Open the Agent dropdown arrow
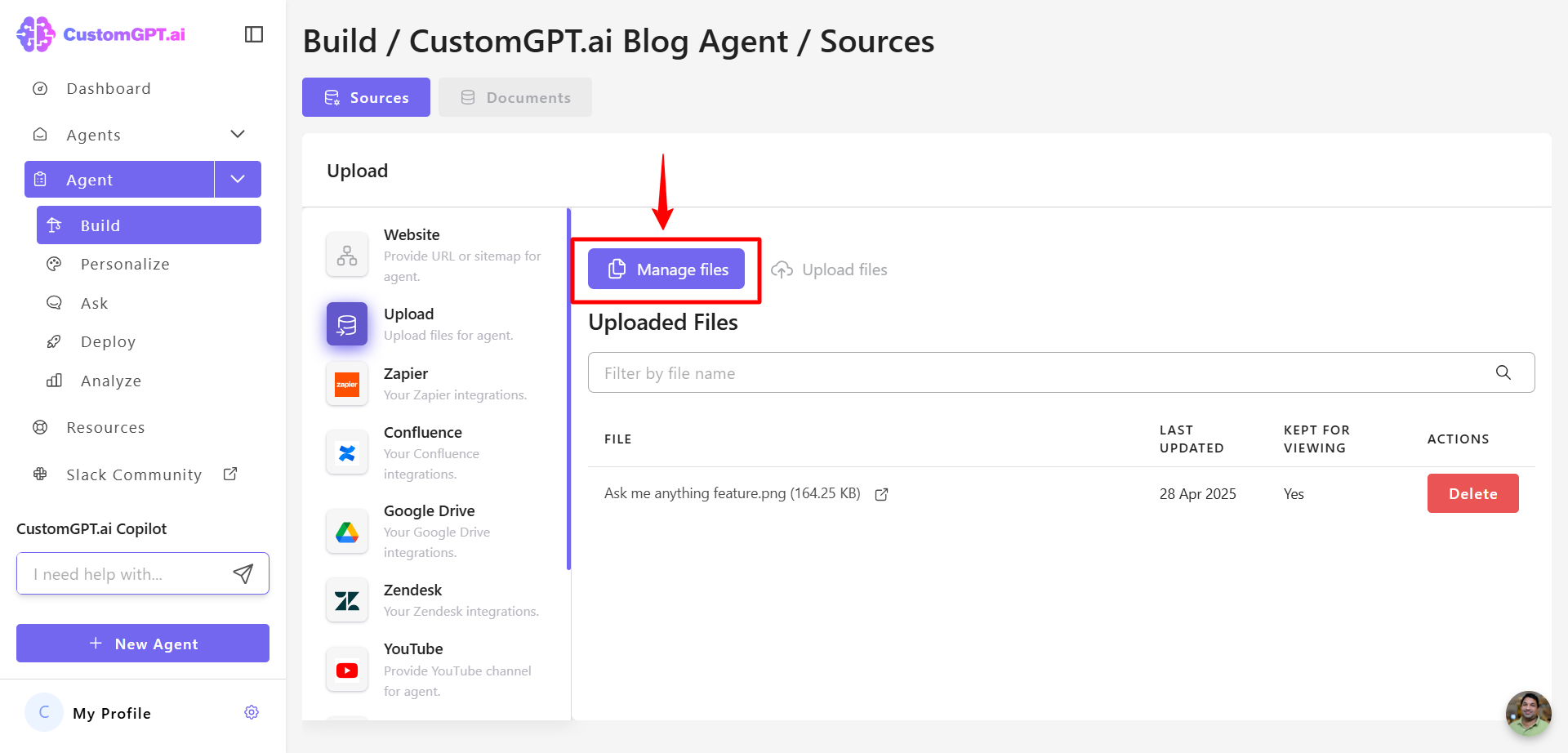Viewport: 1568px width, 753px height. [238, 179]
